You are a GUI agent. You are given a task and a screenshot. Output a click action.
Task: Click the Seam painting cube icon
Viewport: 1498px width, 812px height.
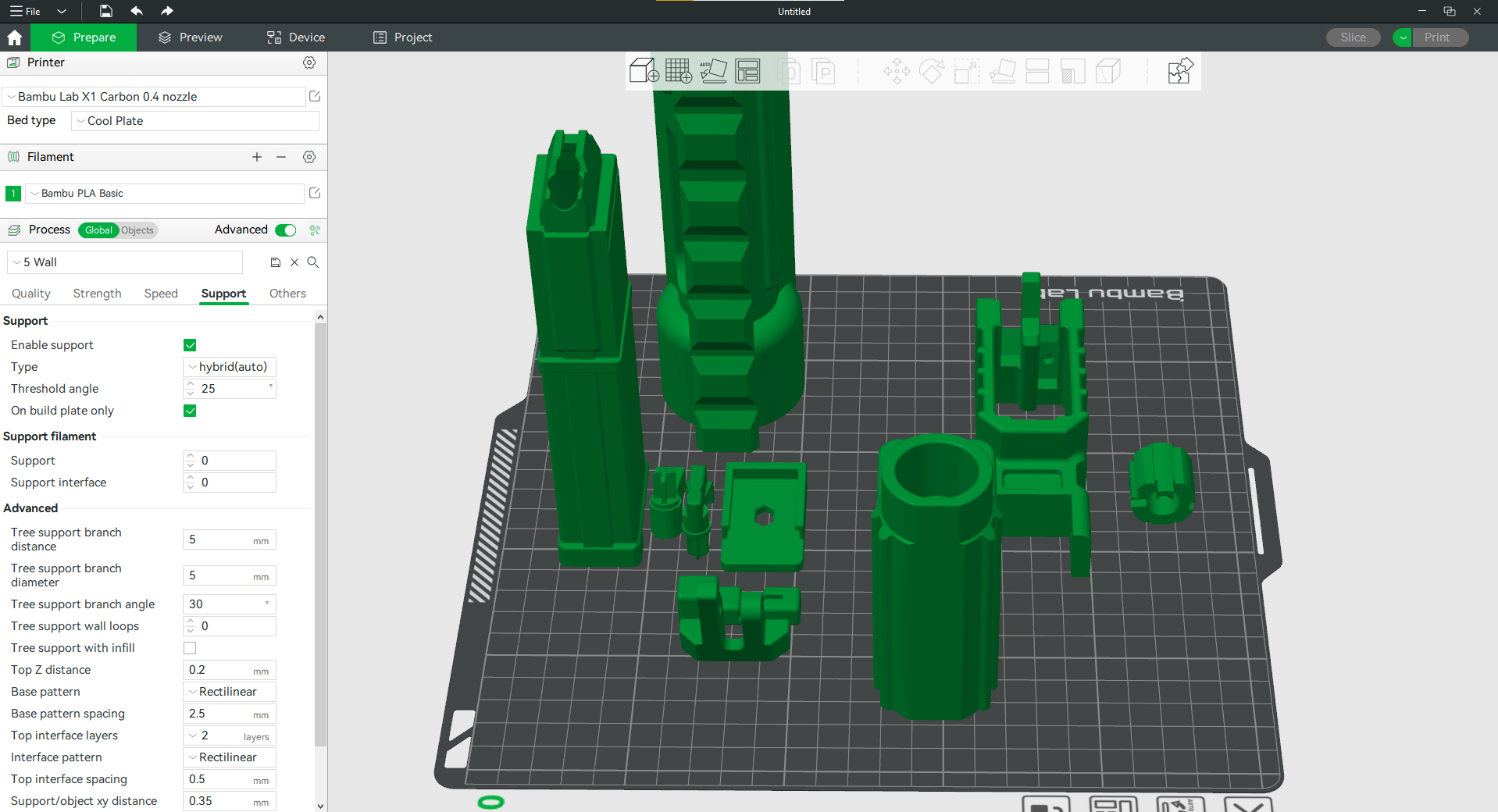point(1107,71)
